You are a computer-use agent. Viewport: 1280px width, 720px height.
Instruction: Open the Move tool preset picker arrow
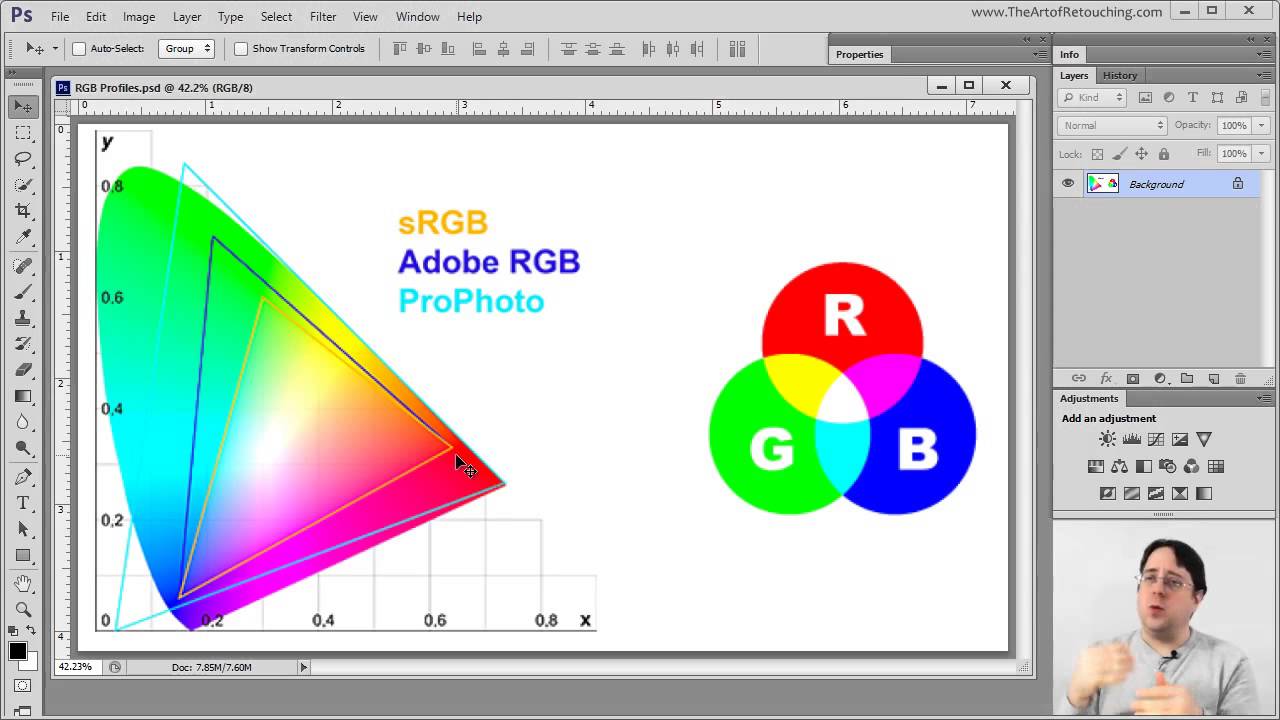[54, 48]
